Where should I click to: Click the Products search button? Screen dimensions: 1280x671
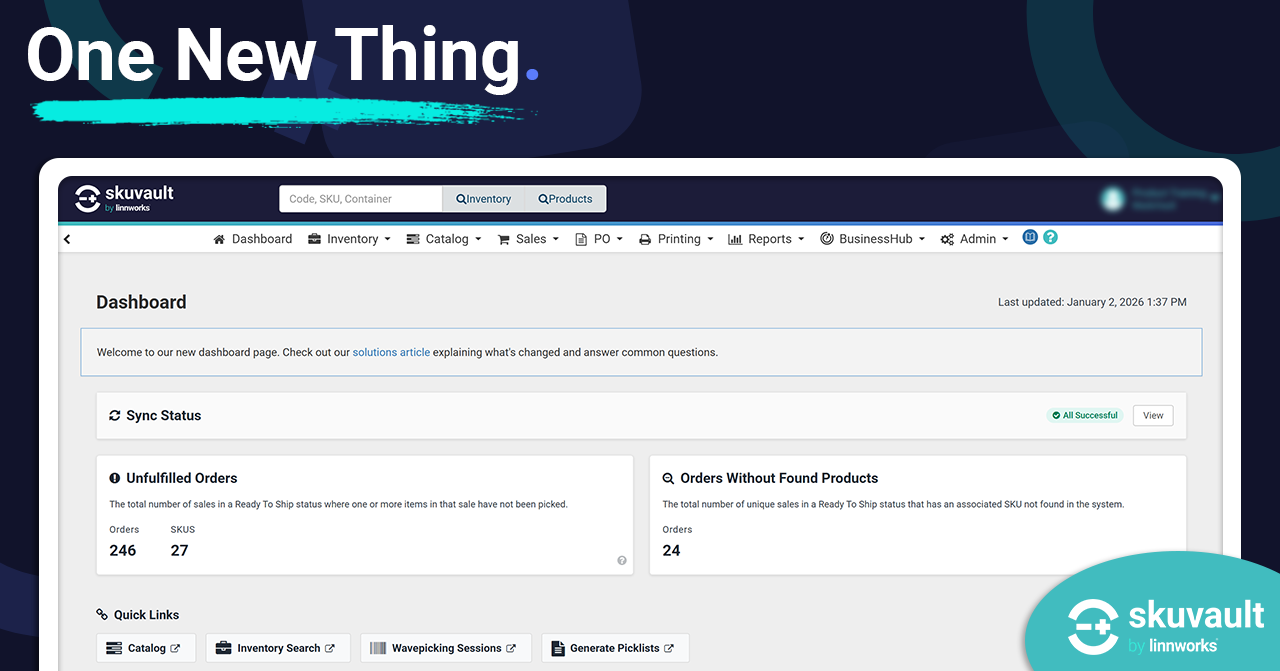[565, 199]
